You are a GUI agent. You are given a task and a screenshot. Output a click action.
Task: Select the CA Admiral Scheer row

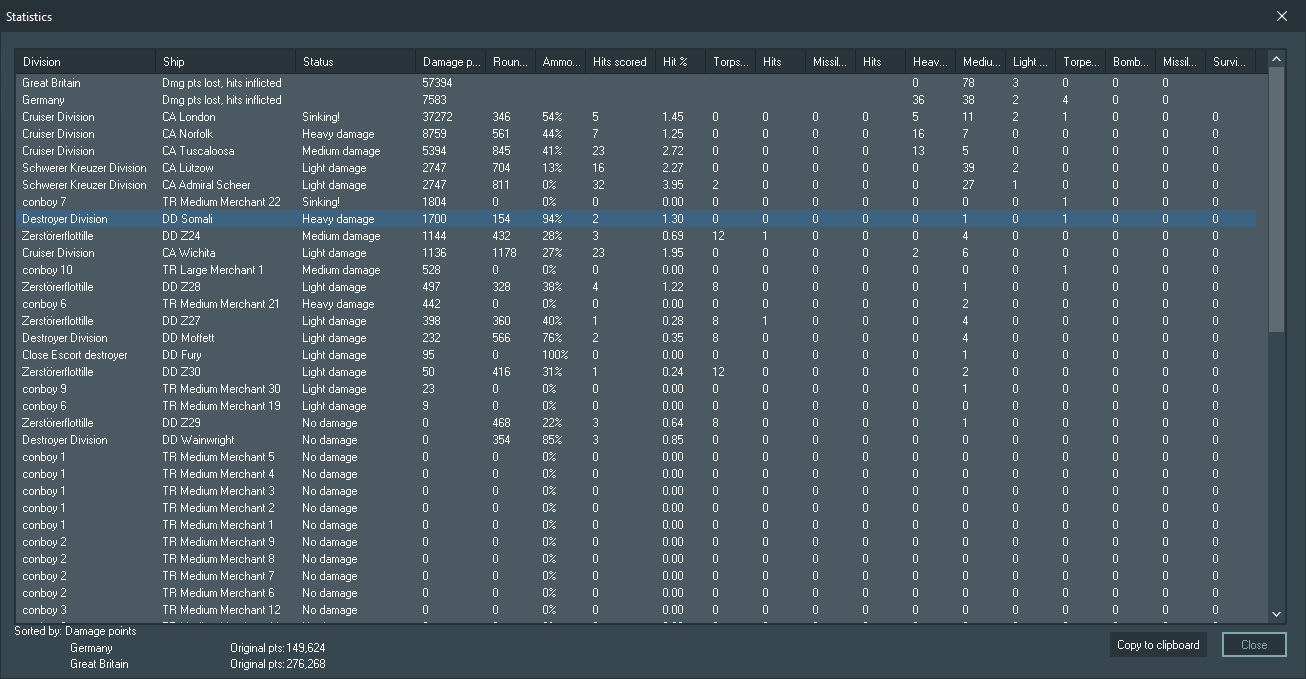tap(636, 185)
